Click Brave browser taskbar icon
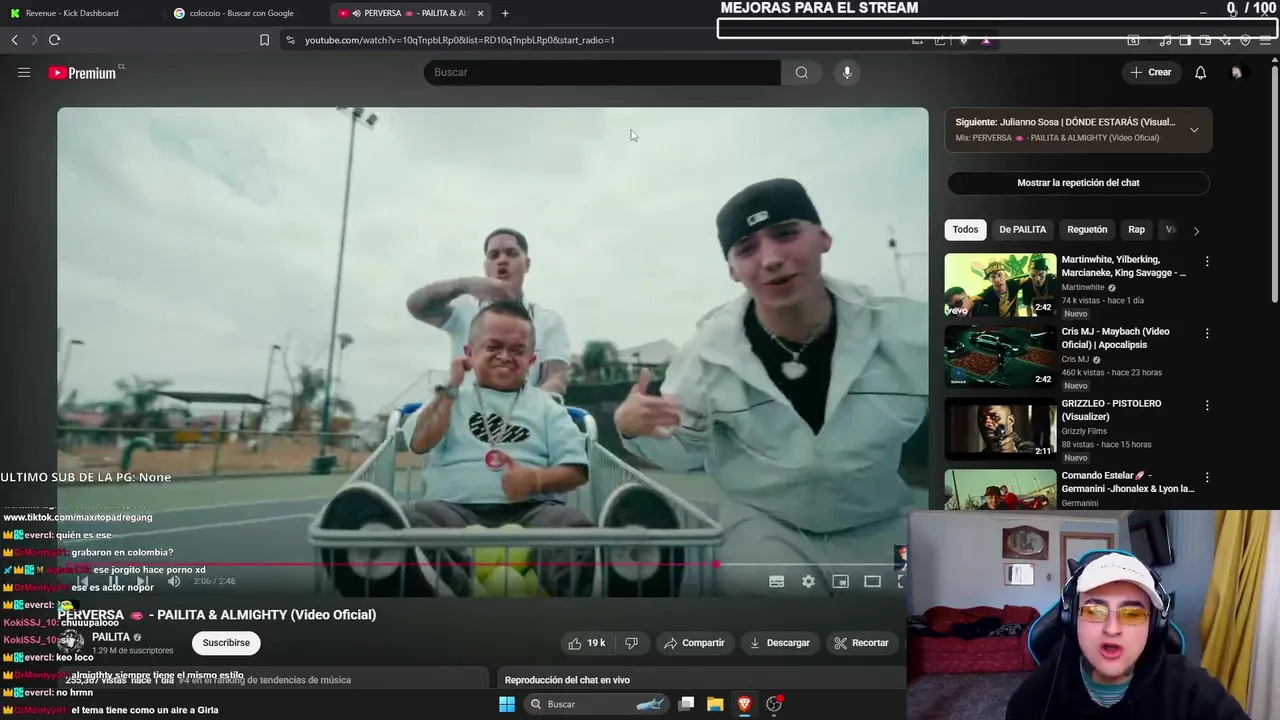This screenshot has width=1280, height=720. coord(744,704)
